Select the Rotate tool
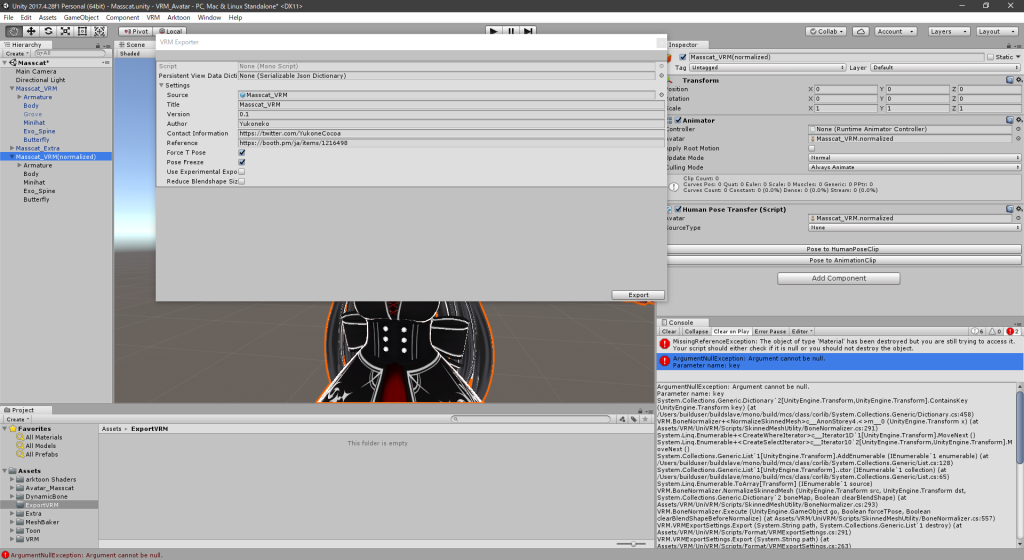The image size is (1024, 560). 48,31
